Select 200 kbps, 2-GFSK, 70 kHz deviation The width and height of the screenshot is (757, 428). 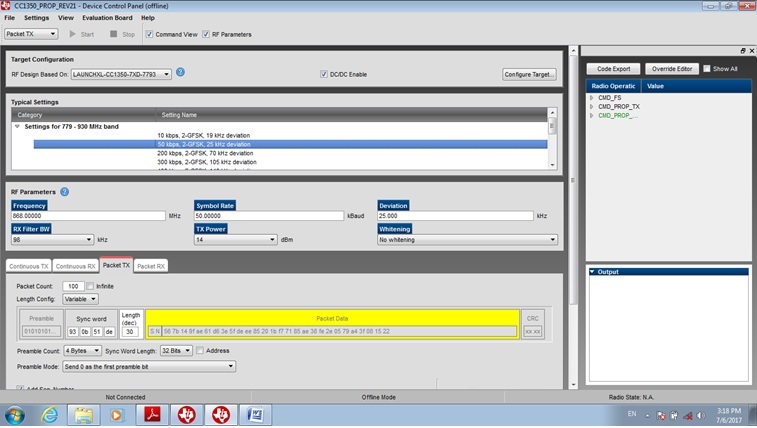tap(205, 153)
